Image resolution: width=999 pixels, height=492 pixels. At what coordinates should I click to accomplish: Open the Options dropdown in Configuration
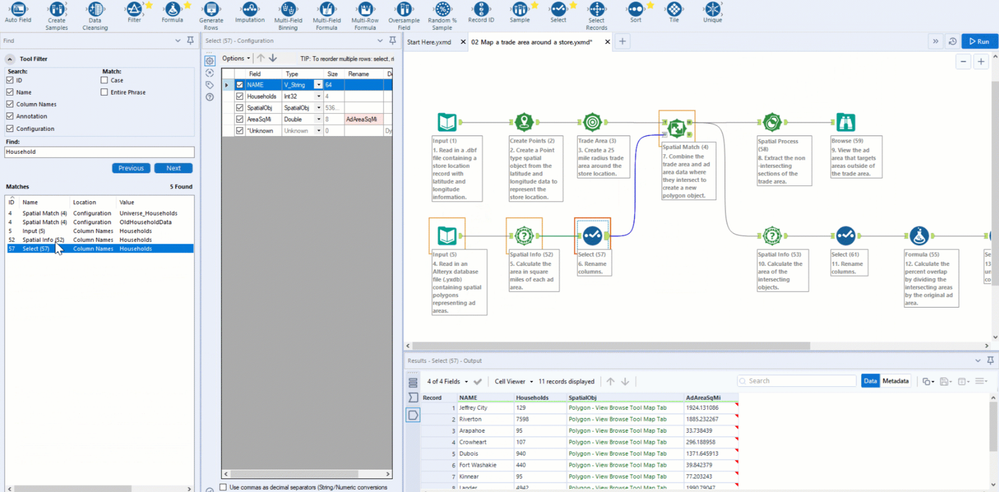pyautogui.click(x=236, y=59)
